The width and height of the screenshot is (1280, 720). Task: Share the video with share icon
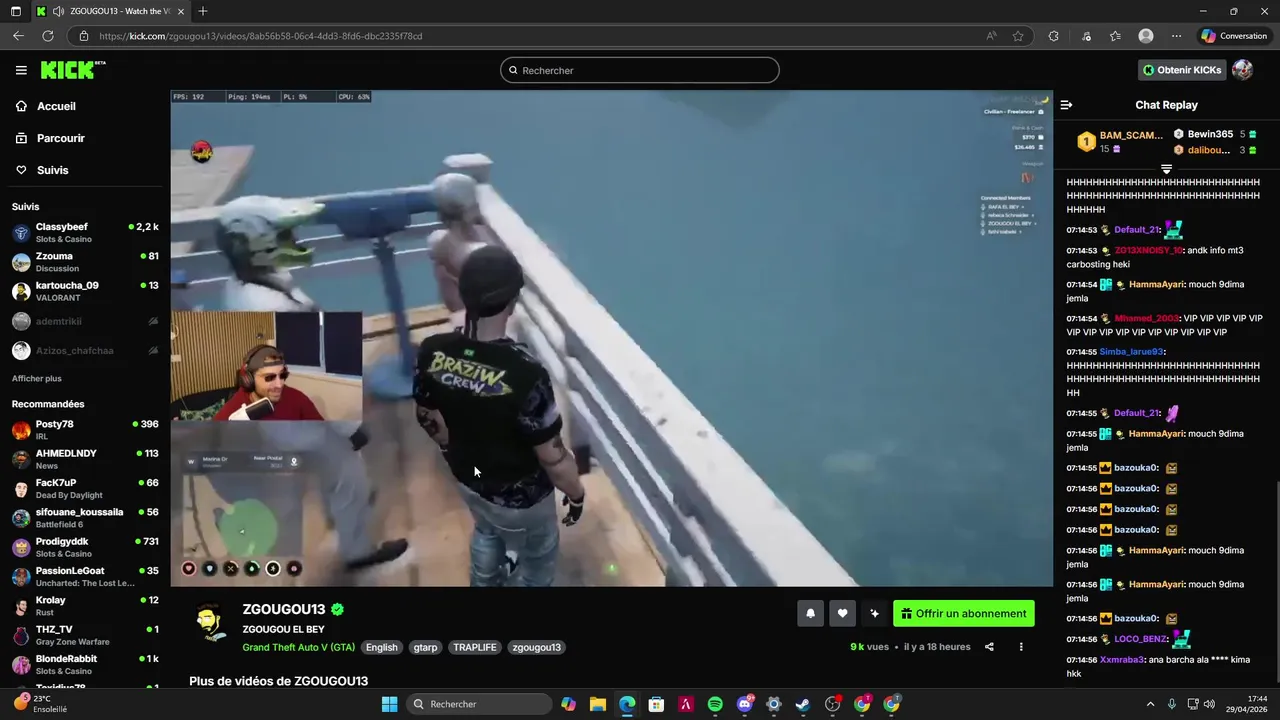point(989,647)
